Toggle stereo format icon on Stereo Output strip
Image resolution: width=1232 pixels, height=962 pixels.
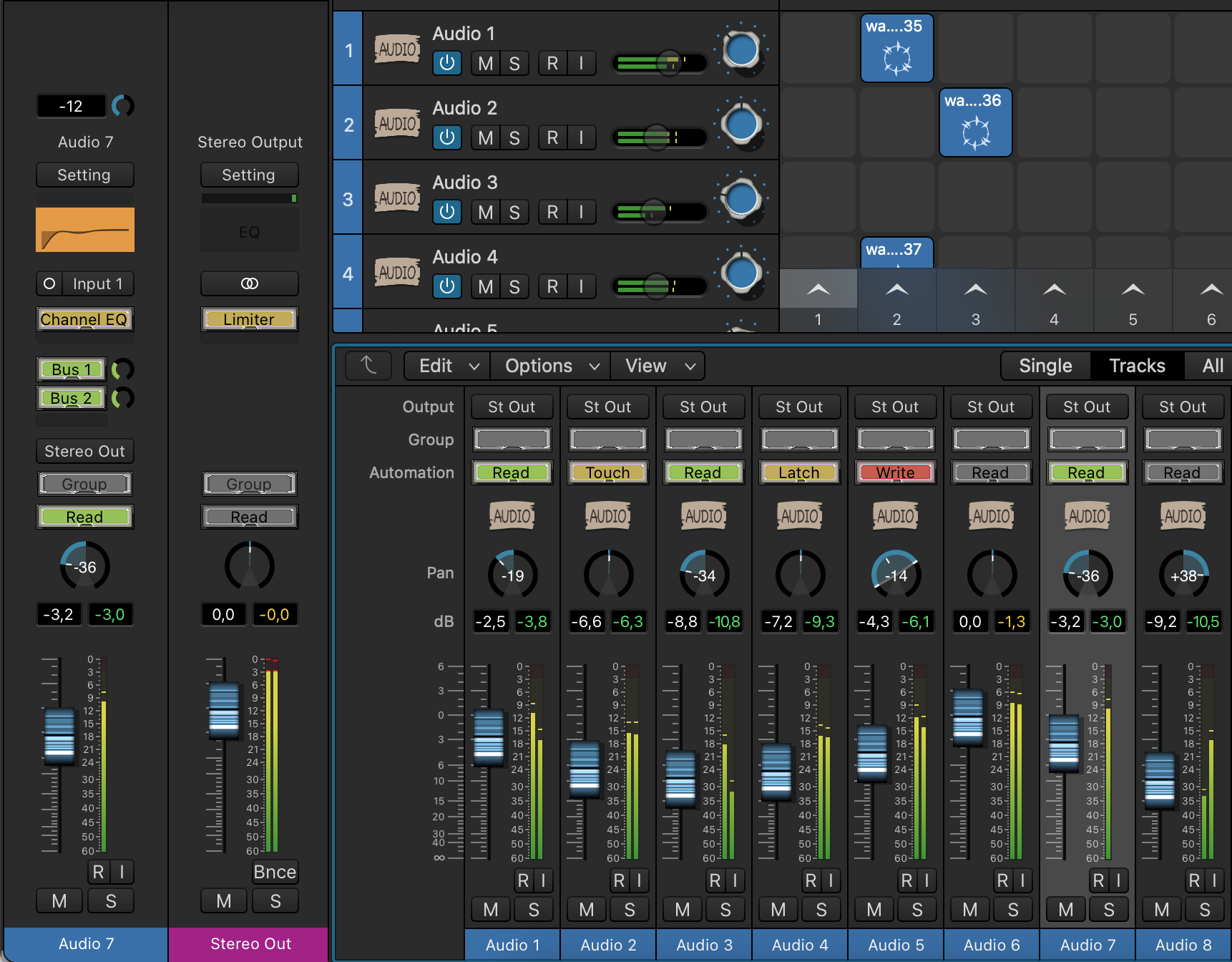point(249,283)
